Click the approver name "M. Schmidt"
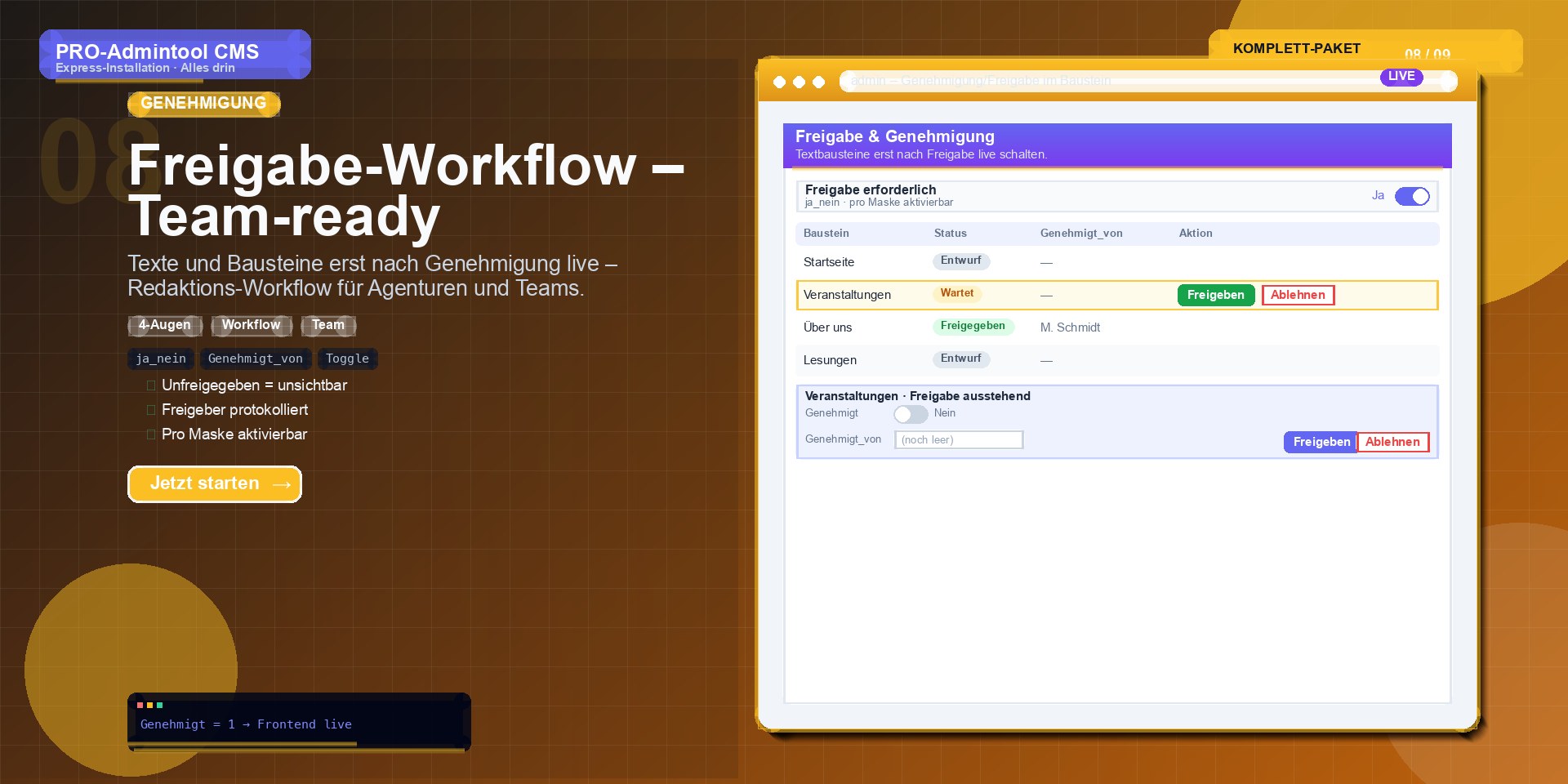 click(1070, 327)
